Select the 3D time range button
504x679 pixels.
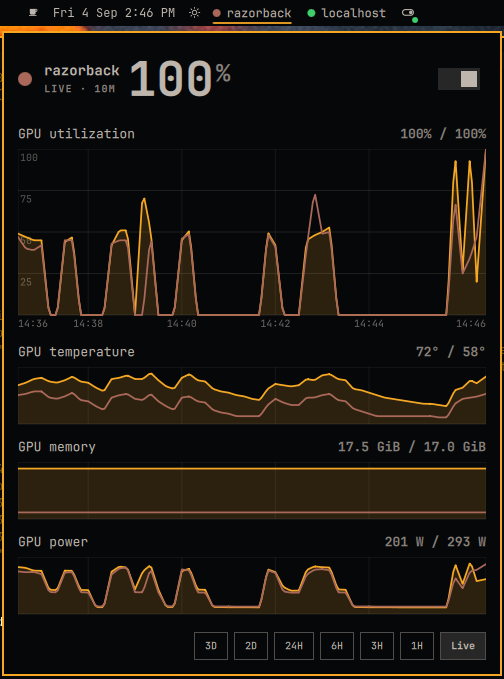[x=211, y=646]
